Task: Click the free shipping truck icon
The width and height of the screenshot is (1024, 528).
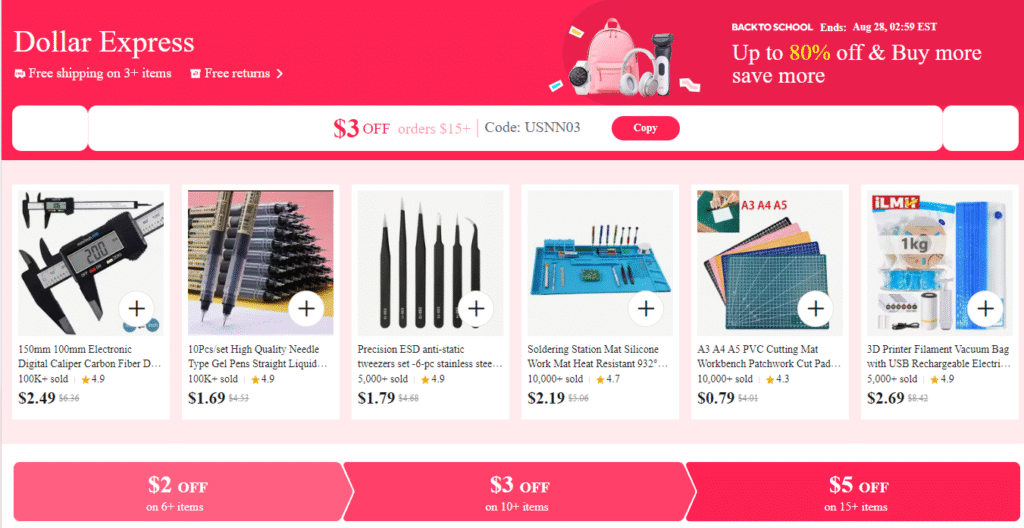Action: (20, 74)
